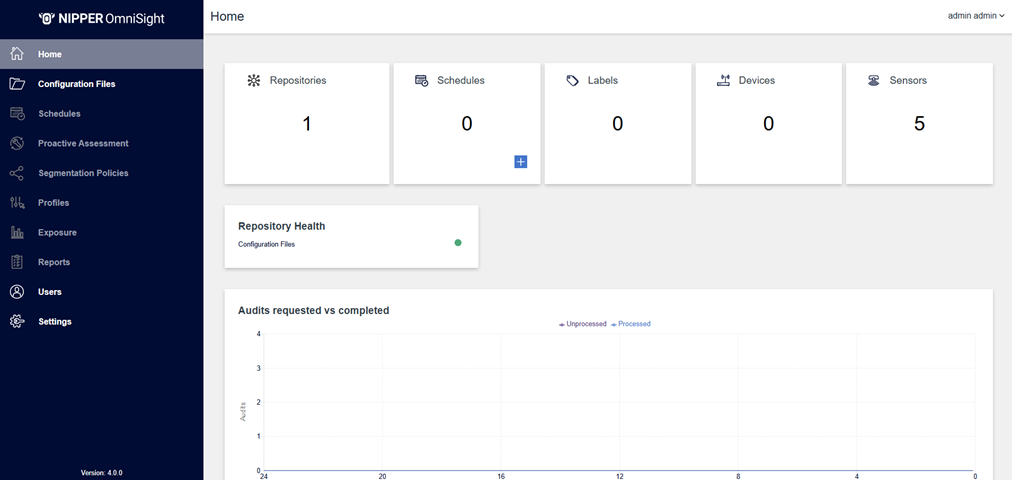
Task: Click the Configuration Files folder icon
Action: 17,84
